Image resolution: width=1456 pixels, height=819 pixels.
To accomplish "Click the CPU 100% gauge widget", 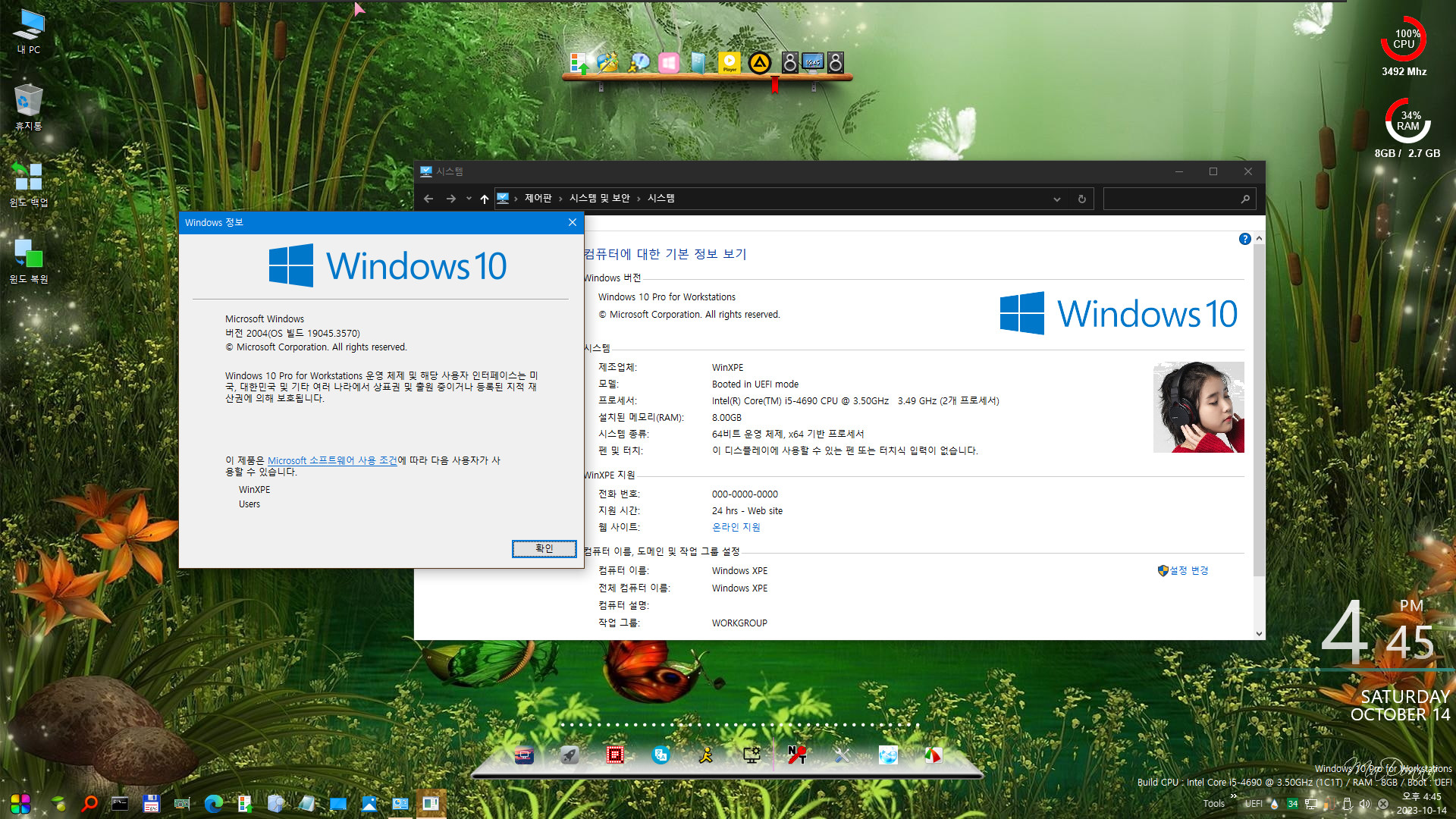I will (x=1404, y=39).
